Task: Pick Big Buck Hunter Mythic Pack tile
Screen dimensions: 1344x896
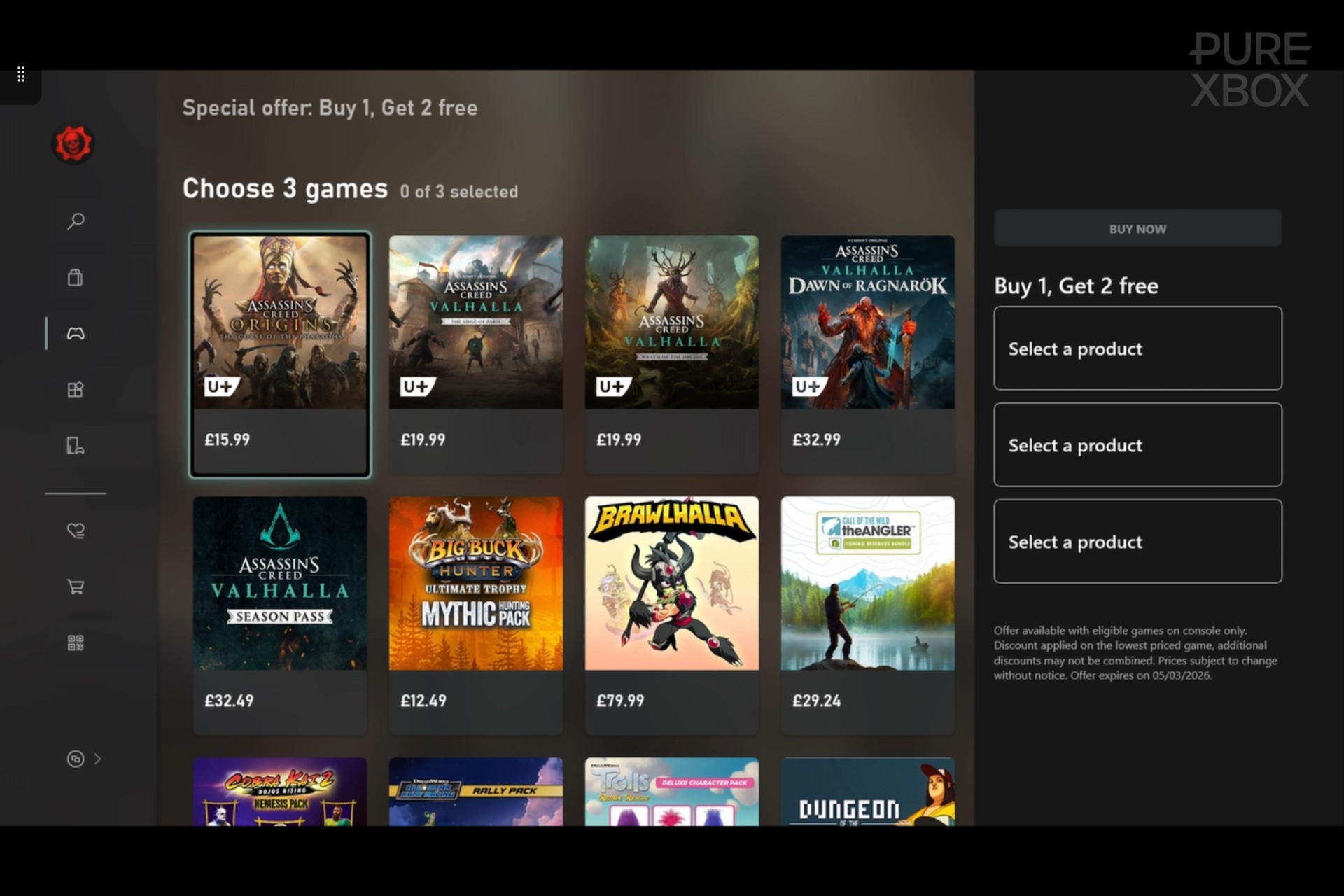Action: [x=476, y=616]
